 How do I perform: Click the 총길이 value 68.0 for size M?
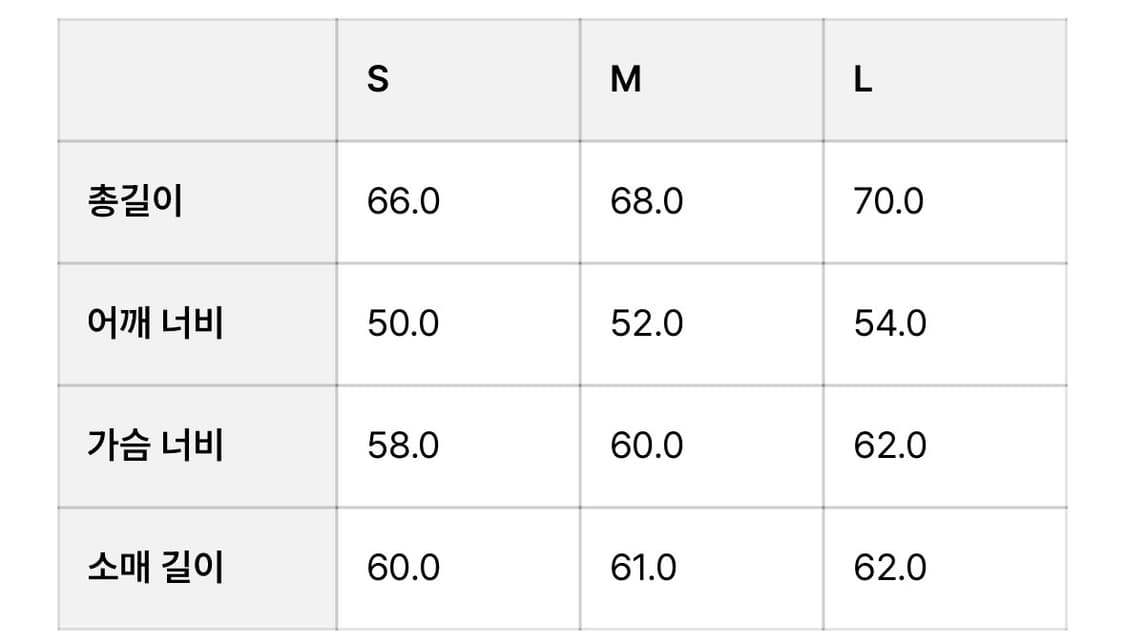(647, 202)
